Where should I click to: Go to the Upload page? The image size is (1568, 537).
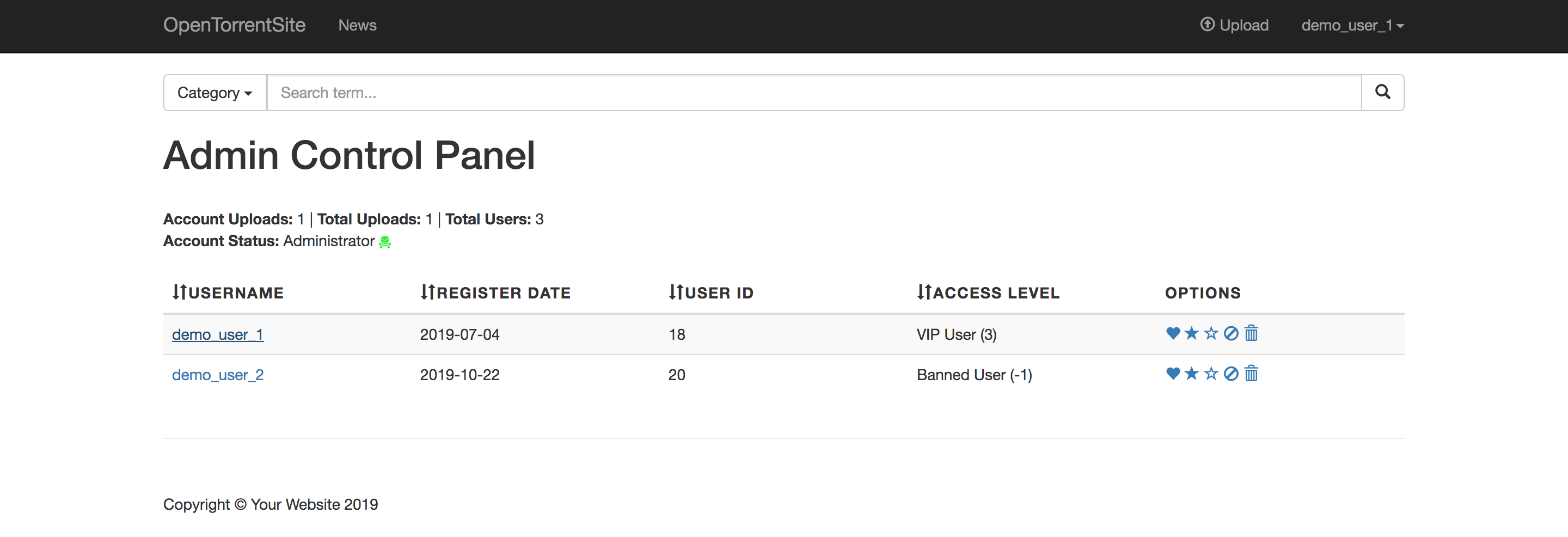(x=1234, y=25)
